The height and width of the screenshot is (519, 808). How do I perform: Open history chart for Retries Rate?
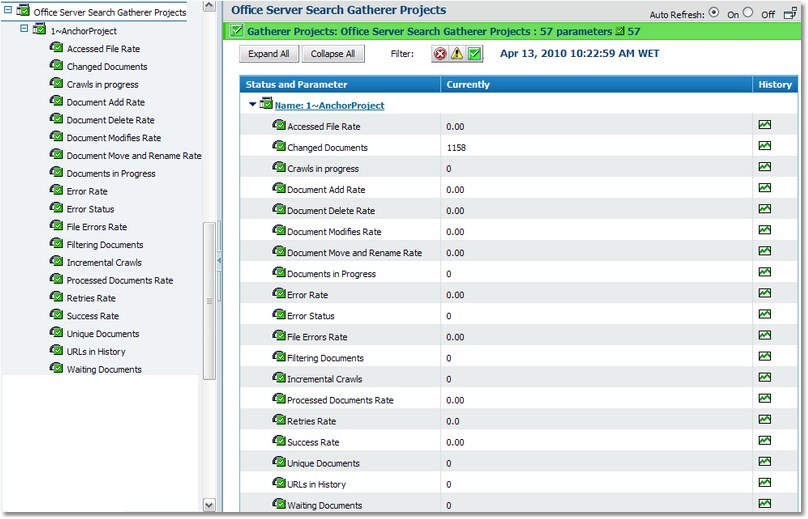click(765, 420)
